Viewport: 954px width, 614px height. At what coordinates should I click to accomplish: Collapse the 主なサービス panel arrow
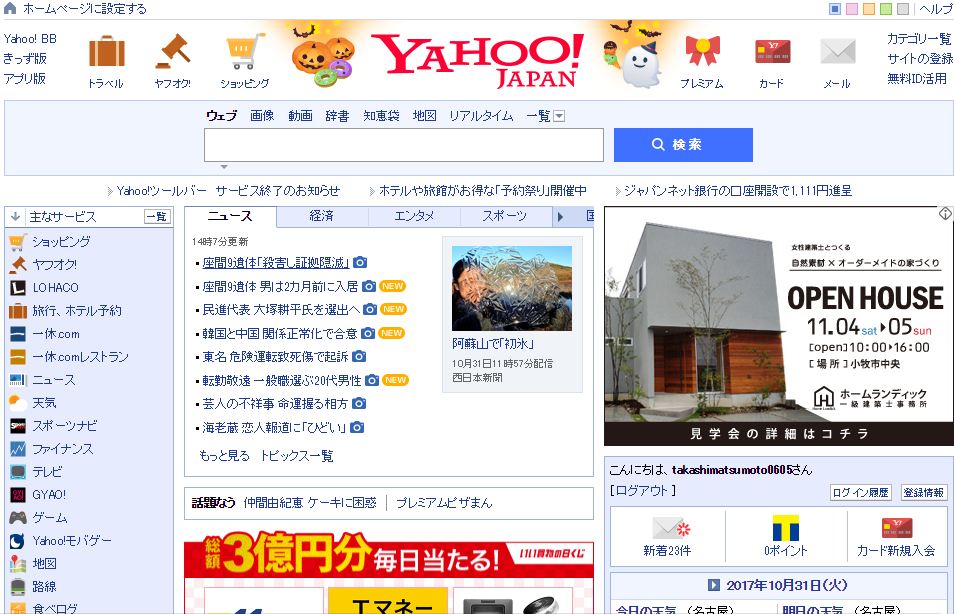point(16,217)
